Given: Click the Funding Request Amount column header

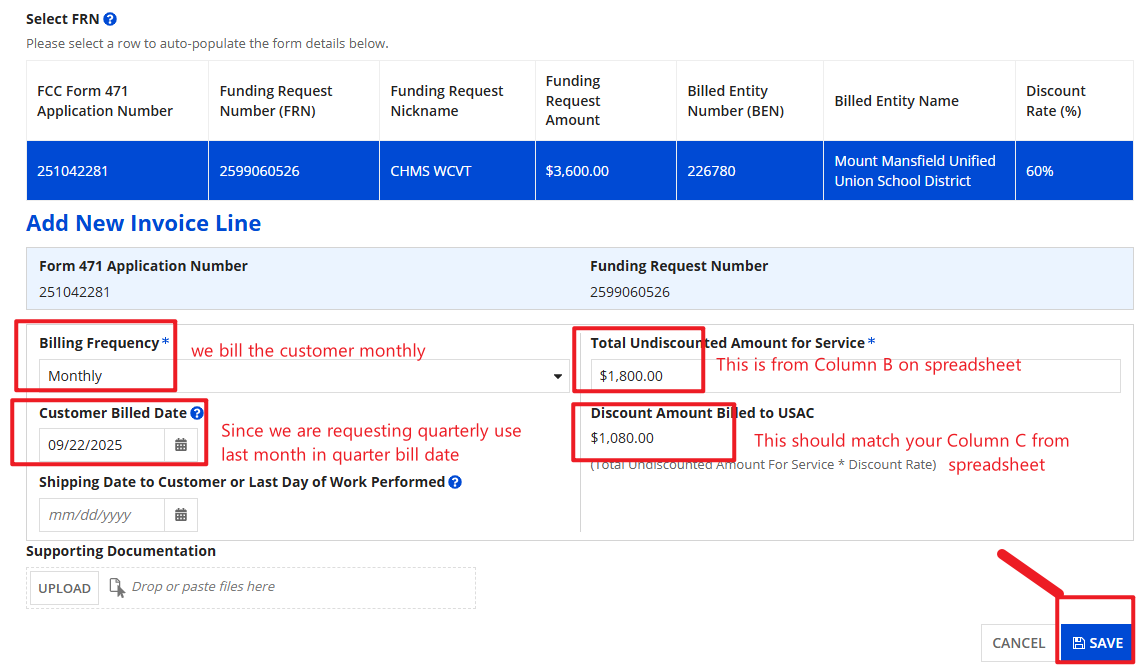Looking at the screenshot, I should (573, 100).
